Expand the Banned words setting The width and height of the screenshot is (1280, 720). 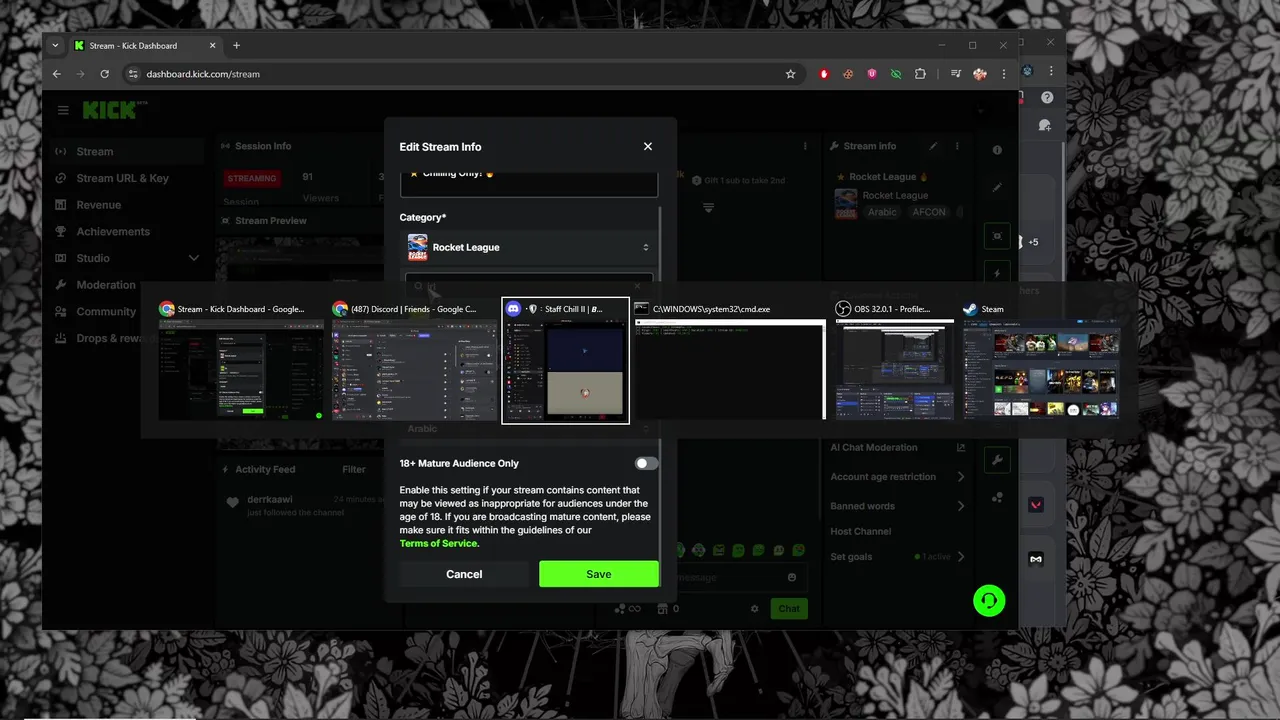click(x=898, y=506)
